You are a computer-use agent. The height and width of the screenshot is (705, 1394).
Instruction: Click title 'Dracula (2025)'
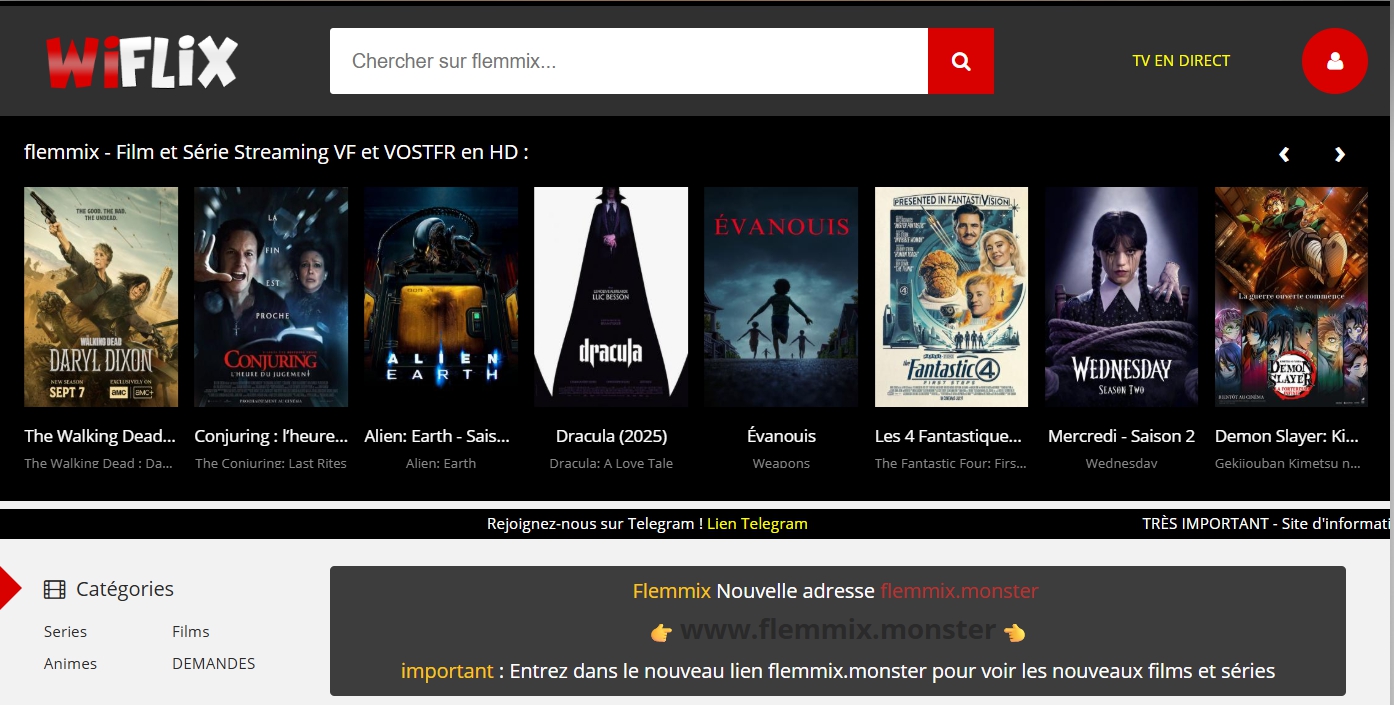pyautogui.click(x=611, y=436)
